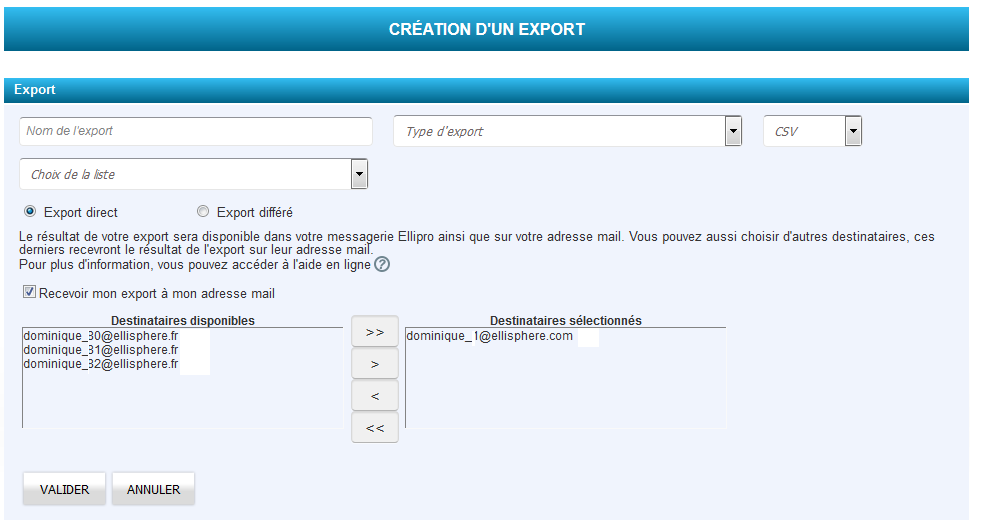Screen dimensions: 983x523
Task: Click the ANNULER button
Action: [153, 490]
